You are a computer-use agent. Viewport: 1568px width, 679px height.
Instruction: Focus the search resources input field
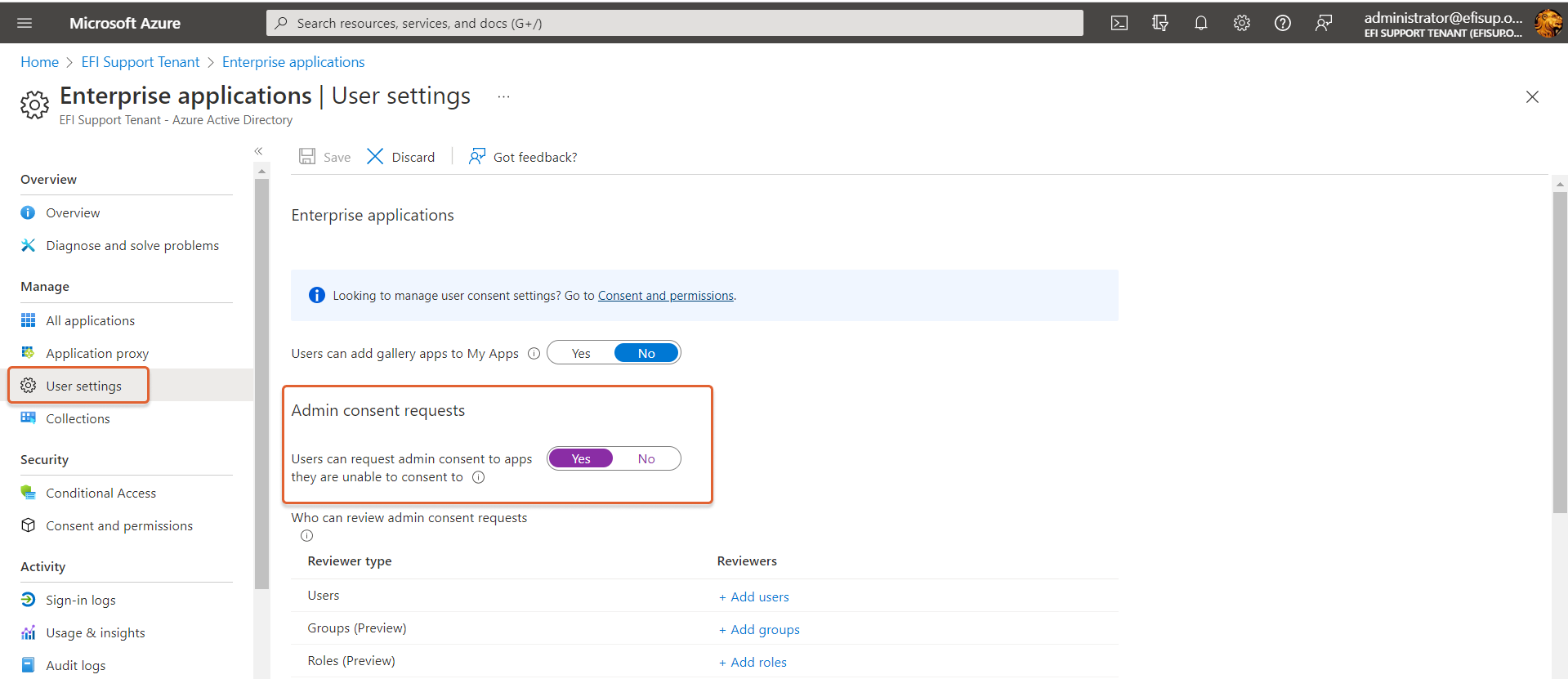[674, 23]
